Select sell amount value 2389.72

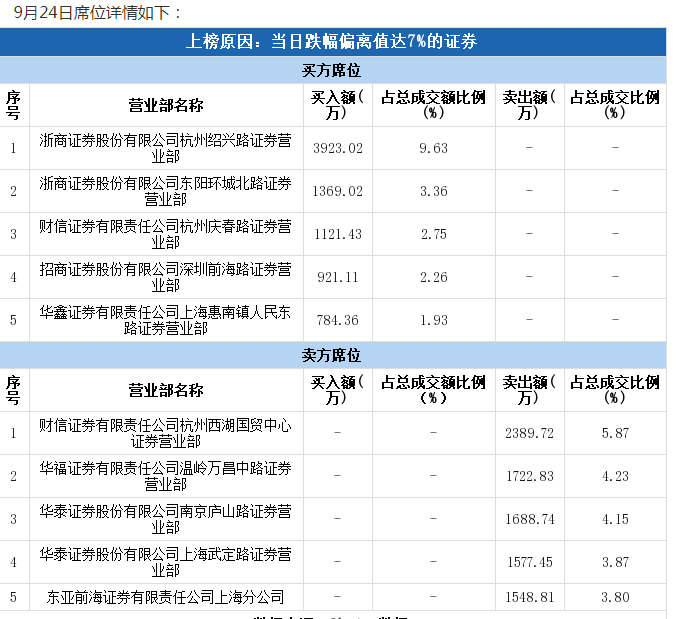[529, 433]
